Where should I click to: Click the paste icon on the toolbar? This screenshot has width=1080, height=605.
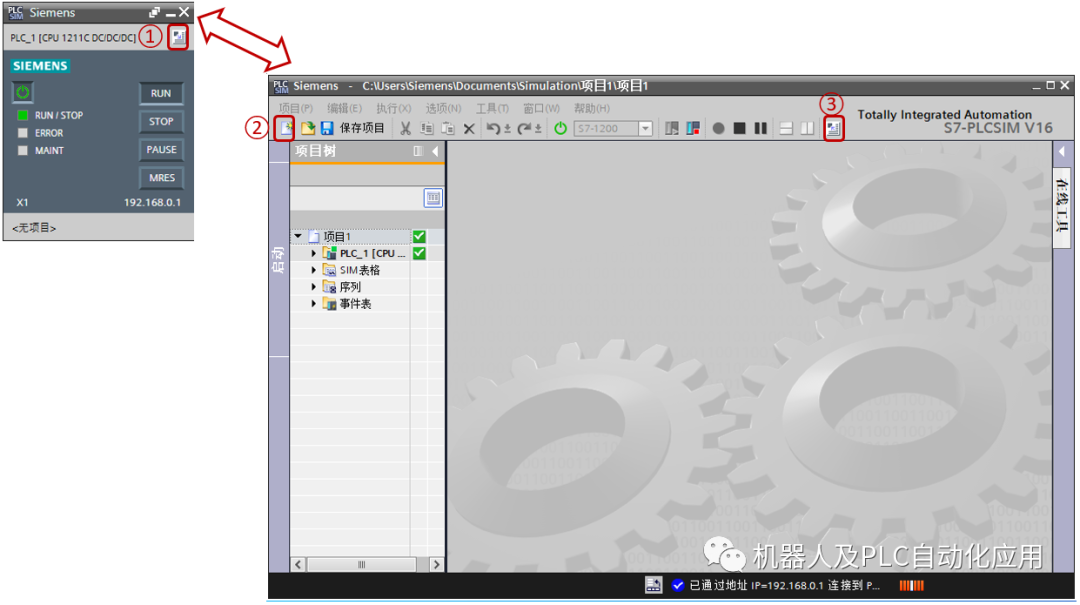(x=449, y=129)
